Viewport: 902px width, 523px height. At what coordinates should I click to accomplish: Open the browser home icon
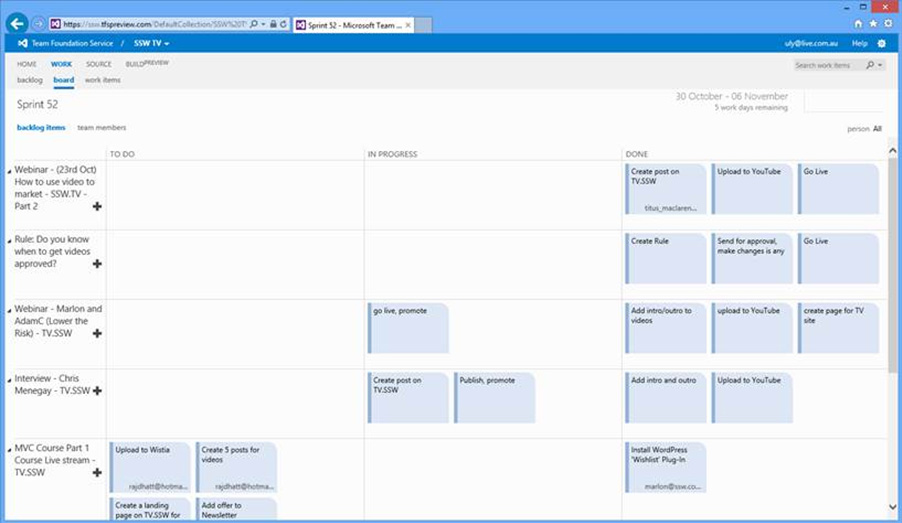858,23
